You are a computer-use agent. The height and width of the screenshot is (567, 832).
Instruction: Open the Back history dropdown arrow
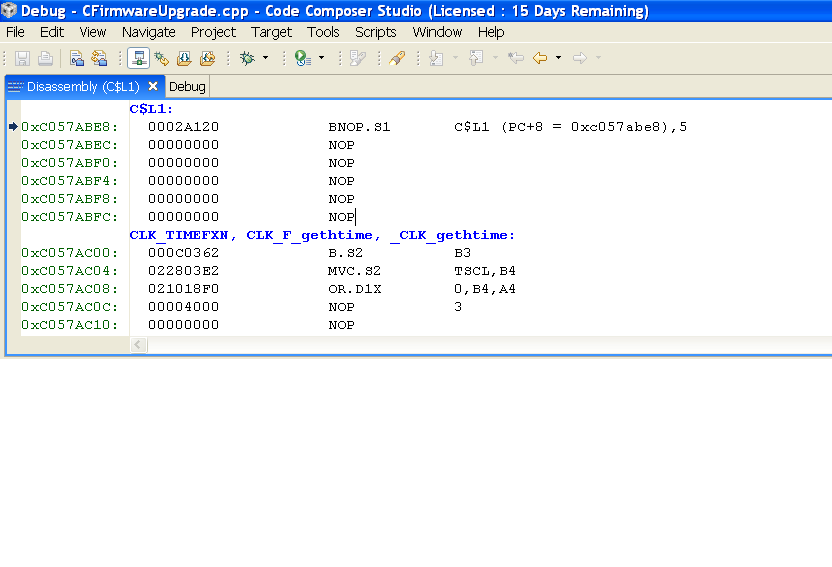[558, 58]
